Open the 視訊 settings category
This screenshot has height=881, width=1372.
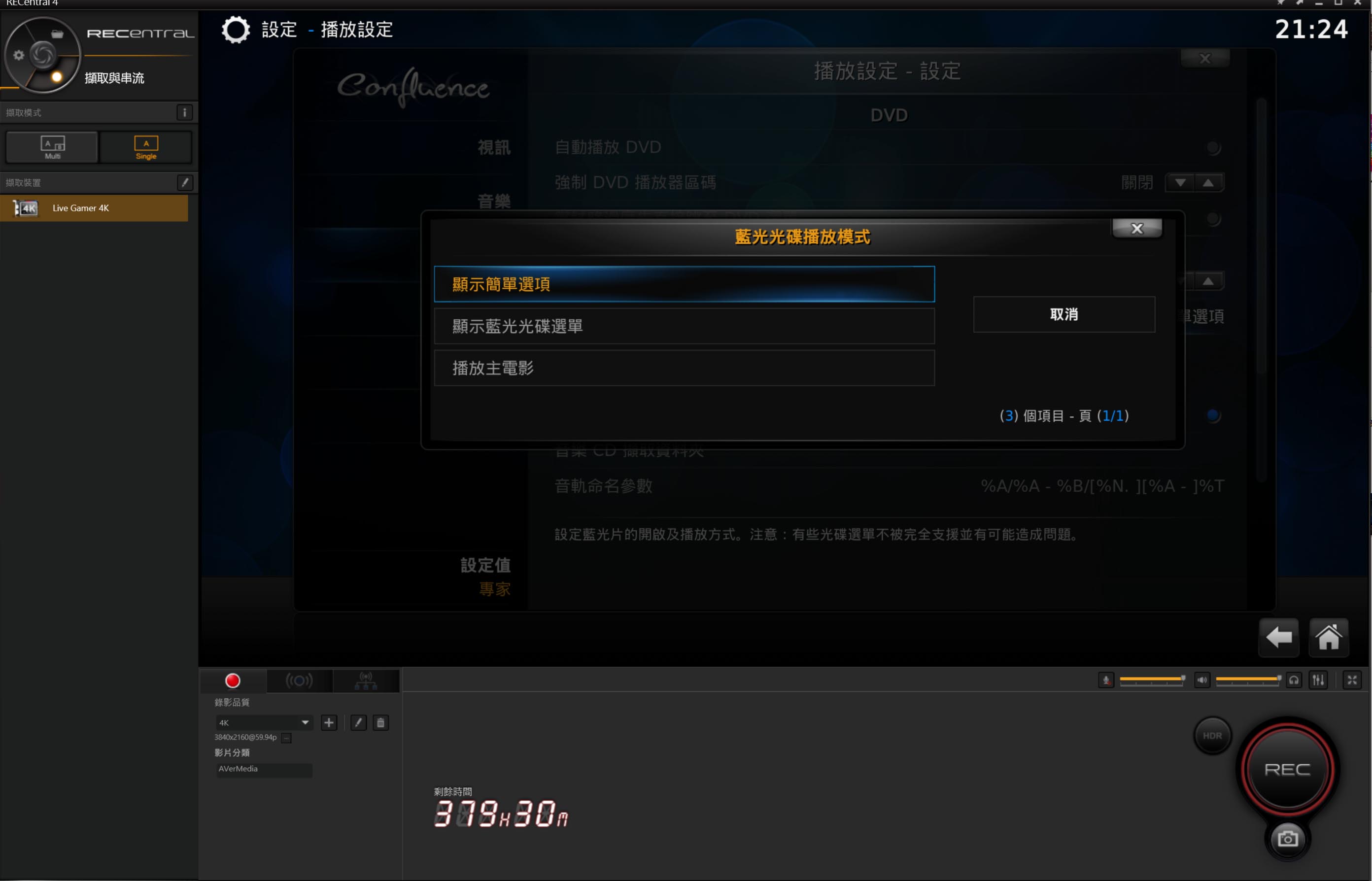coord(494,148)
